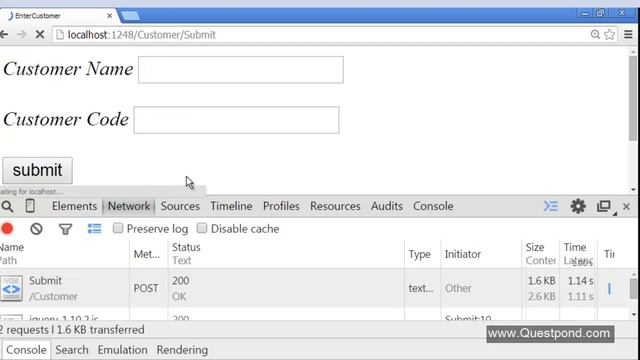640x360 pixels.
Task: Click the Submit request document icon
Action: 11,289
